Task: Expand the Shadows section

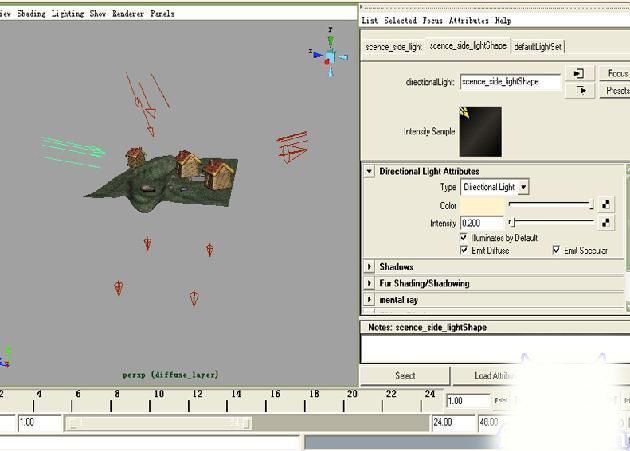Action: click(x=370, y=267)
